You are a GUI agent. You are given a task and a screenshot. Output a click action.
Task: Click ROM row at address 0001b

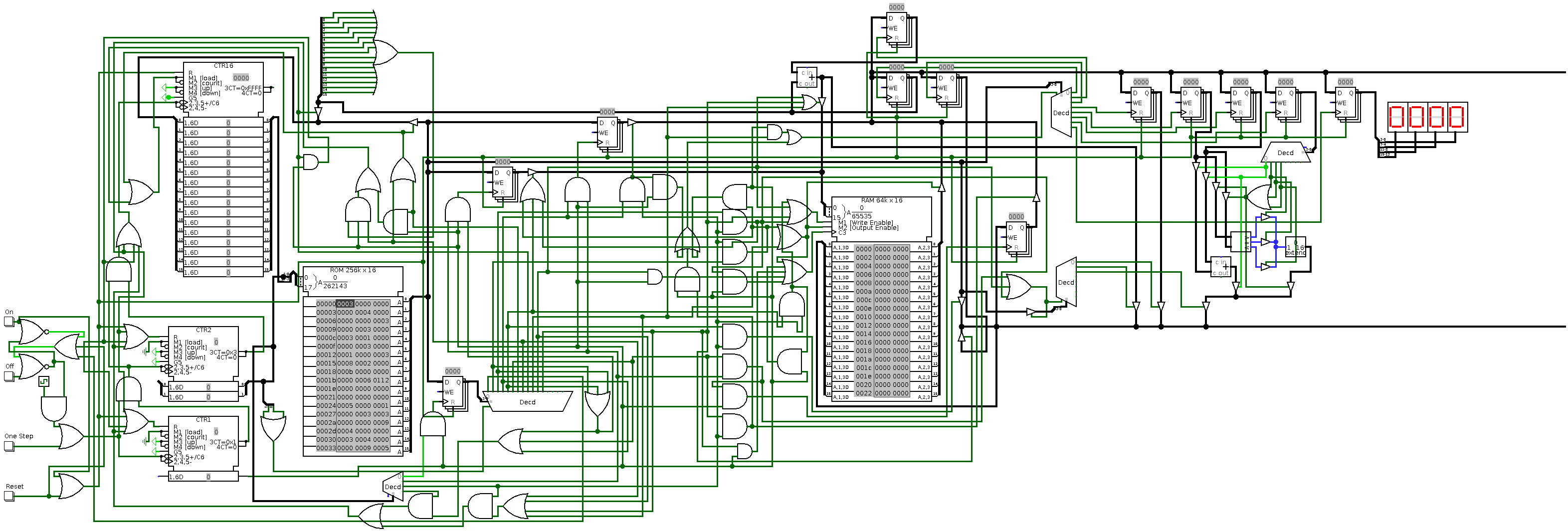353,380
